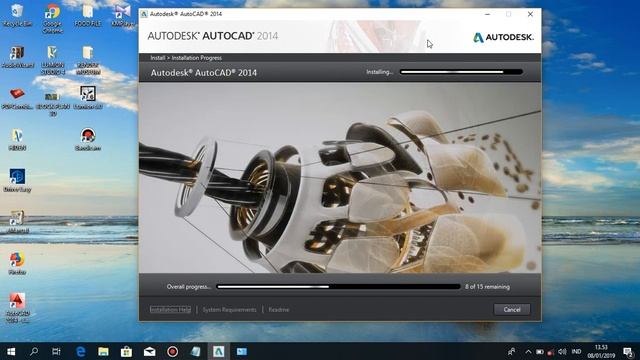640x360 pixels.
Task: Select the BlueStacks-style round red desktop icon
Action: coord(88,139)
